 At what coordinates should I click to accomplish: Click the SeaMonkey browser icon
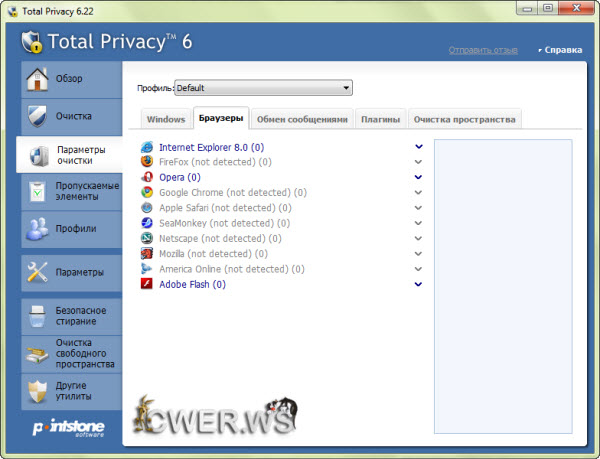click(x=147, y=223)
